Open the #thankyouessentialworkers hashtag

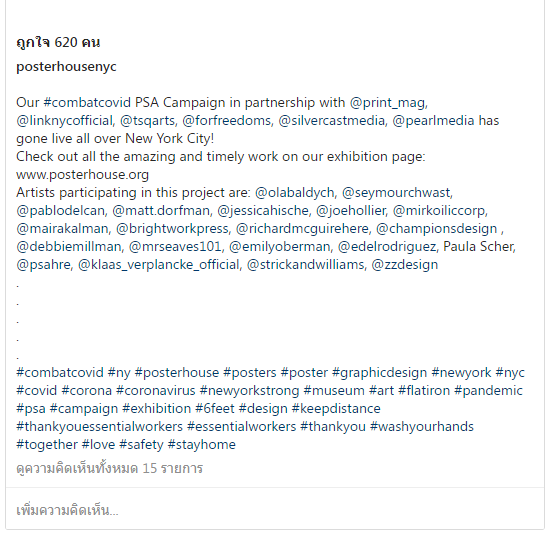pyautogui.click(x=99, y=427)
